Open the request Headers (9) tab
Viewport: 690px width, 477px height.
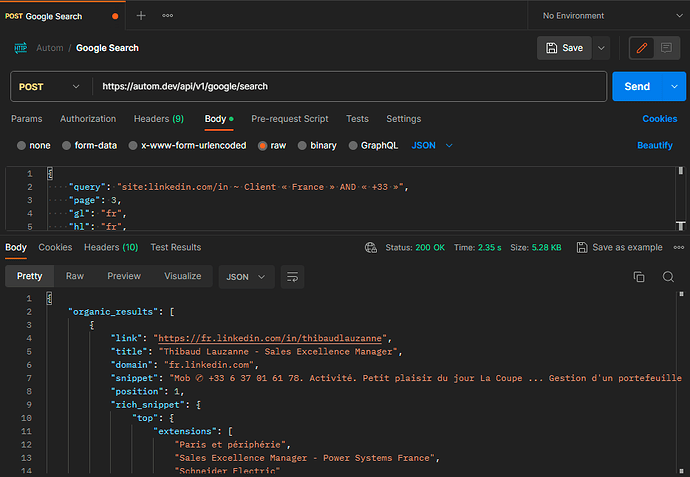tap(158, 119)
